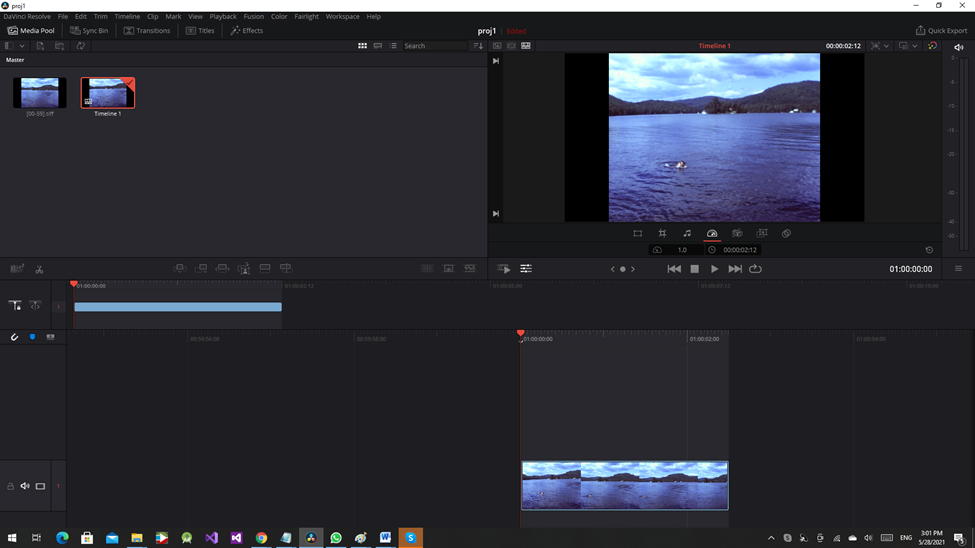Screen dimensions: 975x548
Task: Open the Speed tool in viewer
Action: point(712,233)
